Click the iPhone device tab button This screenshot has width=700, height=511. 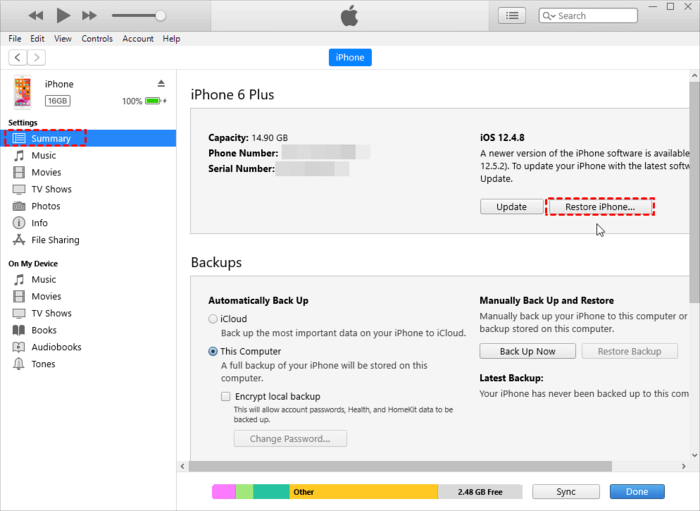[x=350, y=58]
